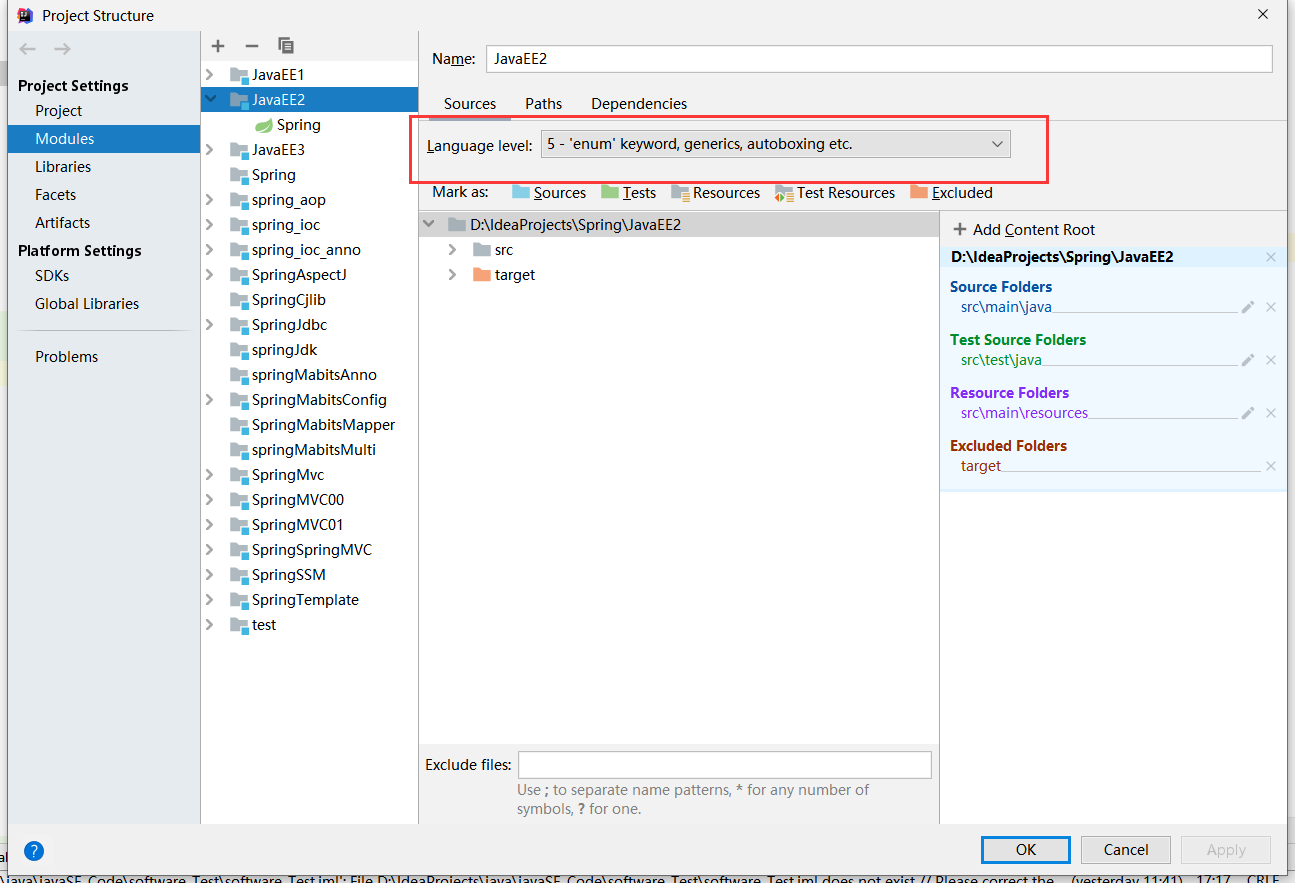The height and width of the screenshot is (883, 1295).
Task: Copy the selected module icon
Action: [x=286, y=46]
